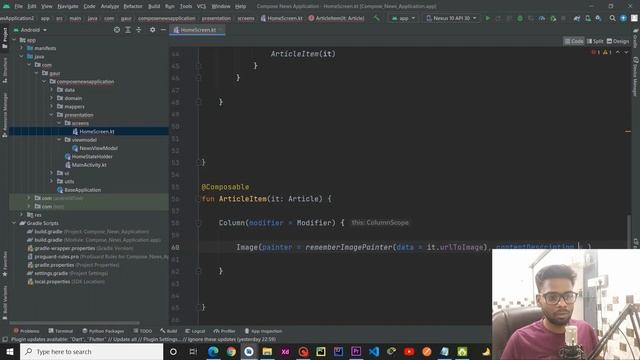The image size is (640, 360).
Task: Open the app run configuration dropdown
Action: coord(403,18)
